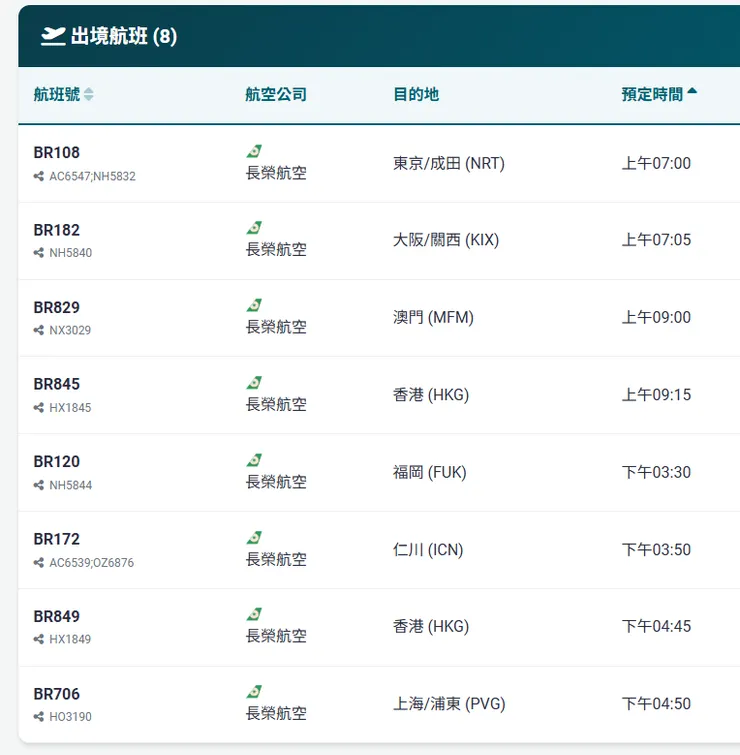Click EVA Air logo in BR182 row
This screenshot has height=755, width=740.
click(254, 228)
